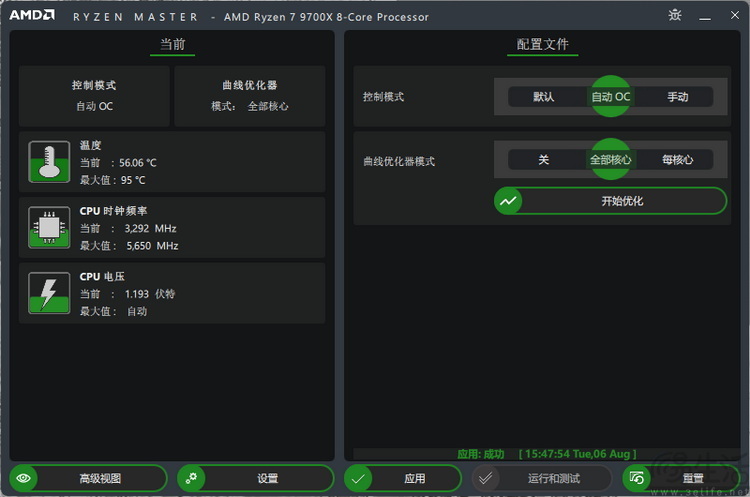This screenshot has width=750, height=497.
Task: Click the CPU chip clock icon
Action: click(x=49, y=227)
